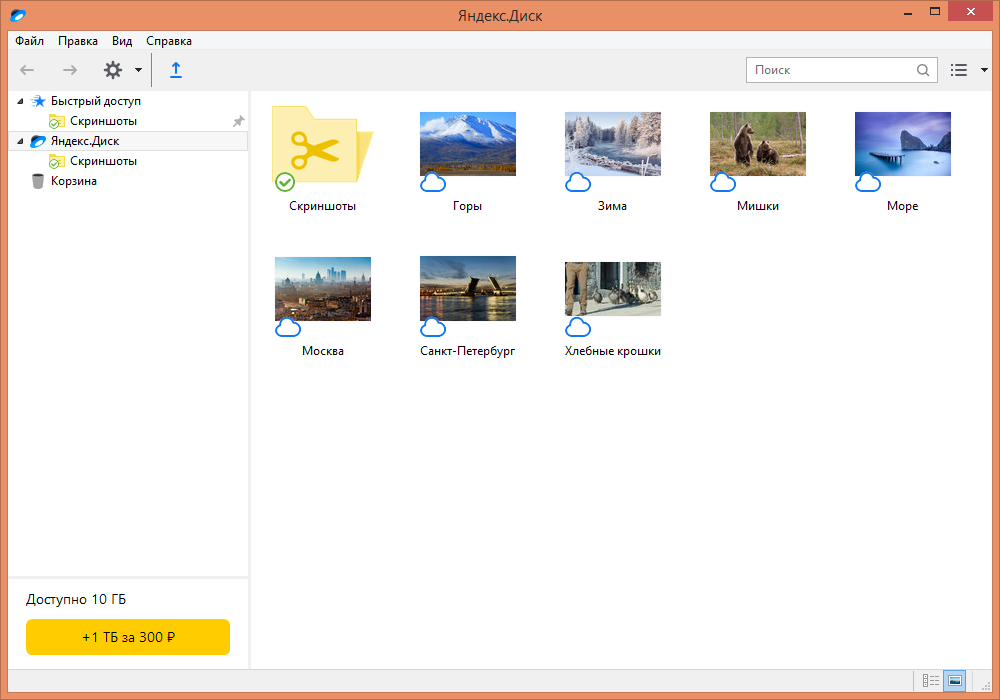Collapse the Яндекс.Диск tree node
The image size is (1000, 700).
point(21,141)
